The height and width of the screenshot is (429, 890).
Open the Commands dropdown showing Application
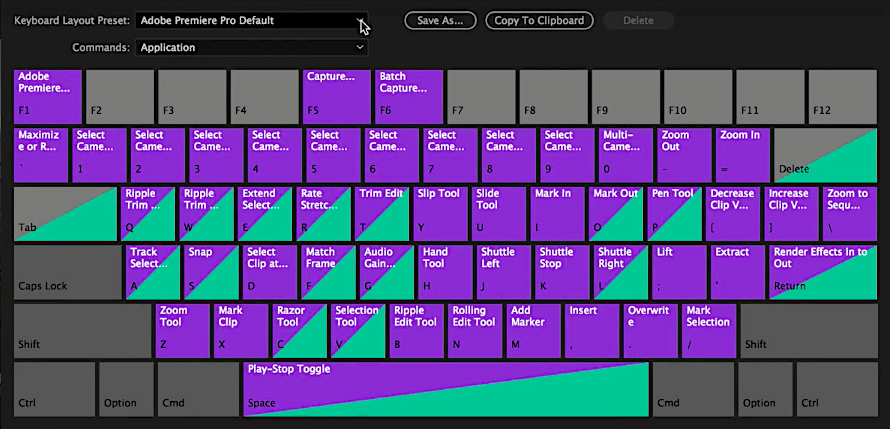251,48
